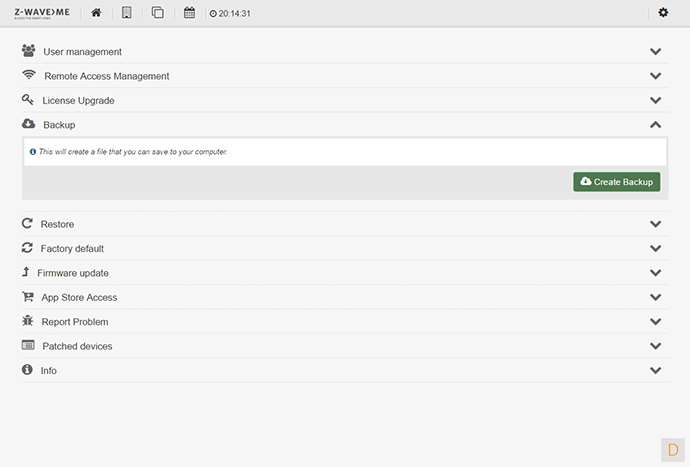Open the License Upgrade label
The height and width of the screenshot is (467, 690).
[x=78, y=101]
